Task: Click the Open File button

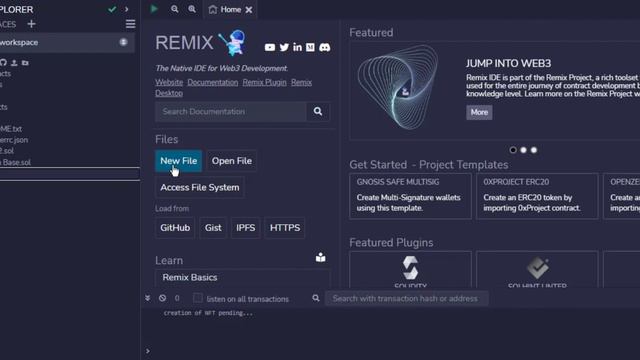Action: click(x=231, y=161)
